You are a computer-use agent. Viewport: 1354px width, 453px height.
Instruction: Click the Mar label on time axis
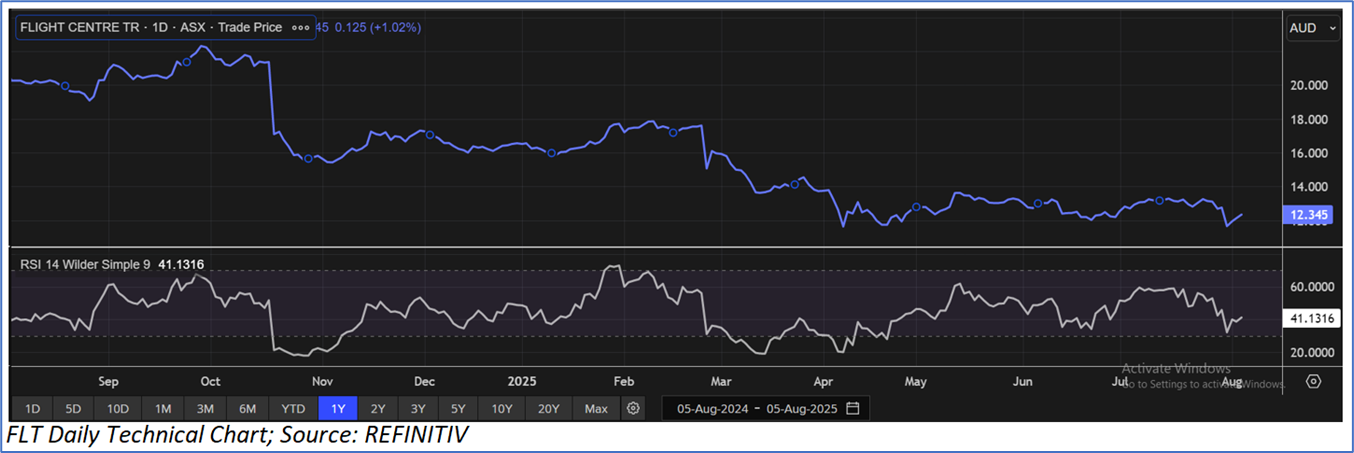(x=719, y=381)
